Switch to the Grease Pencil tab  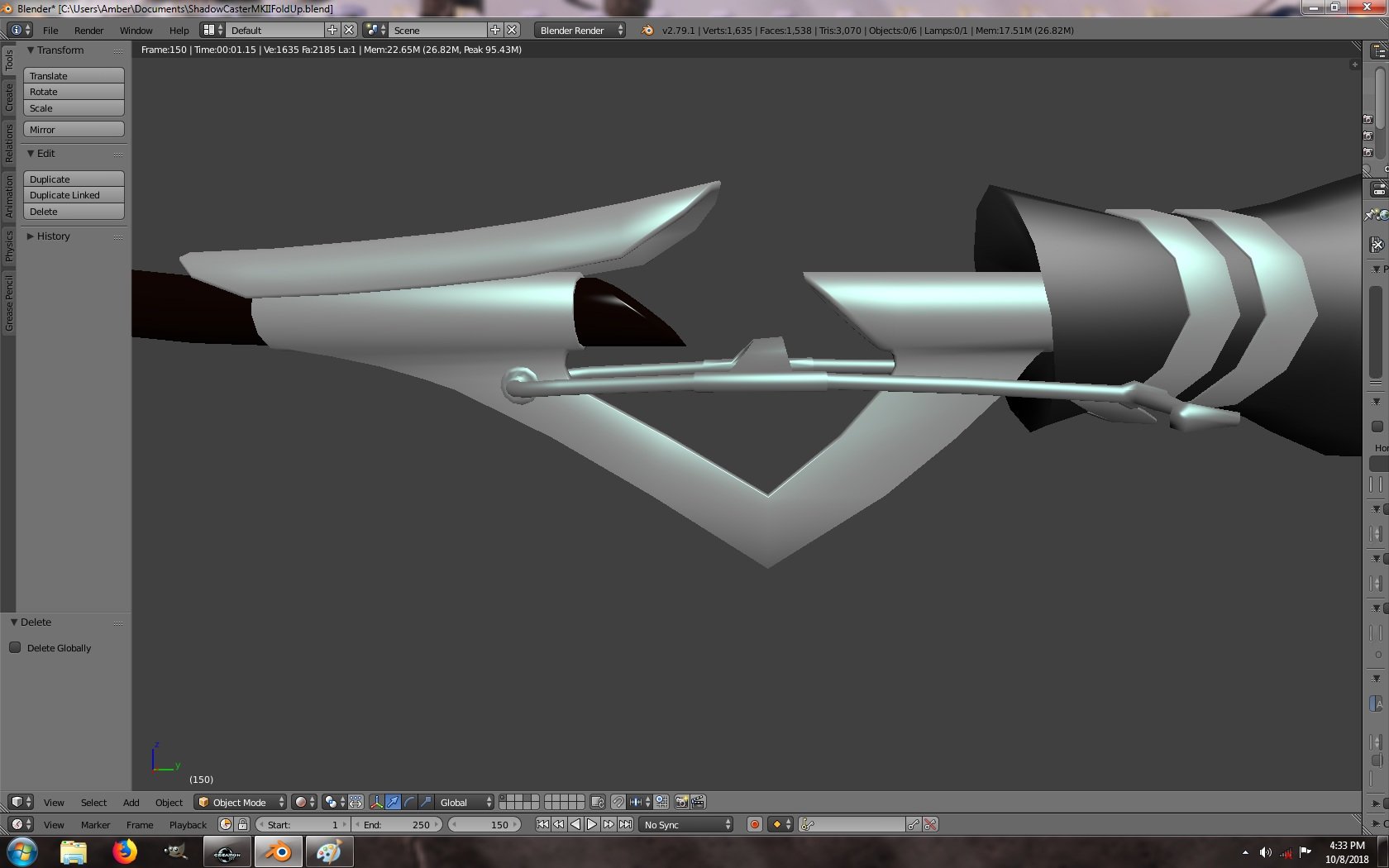(8, 304)
